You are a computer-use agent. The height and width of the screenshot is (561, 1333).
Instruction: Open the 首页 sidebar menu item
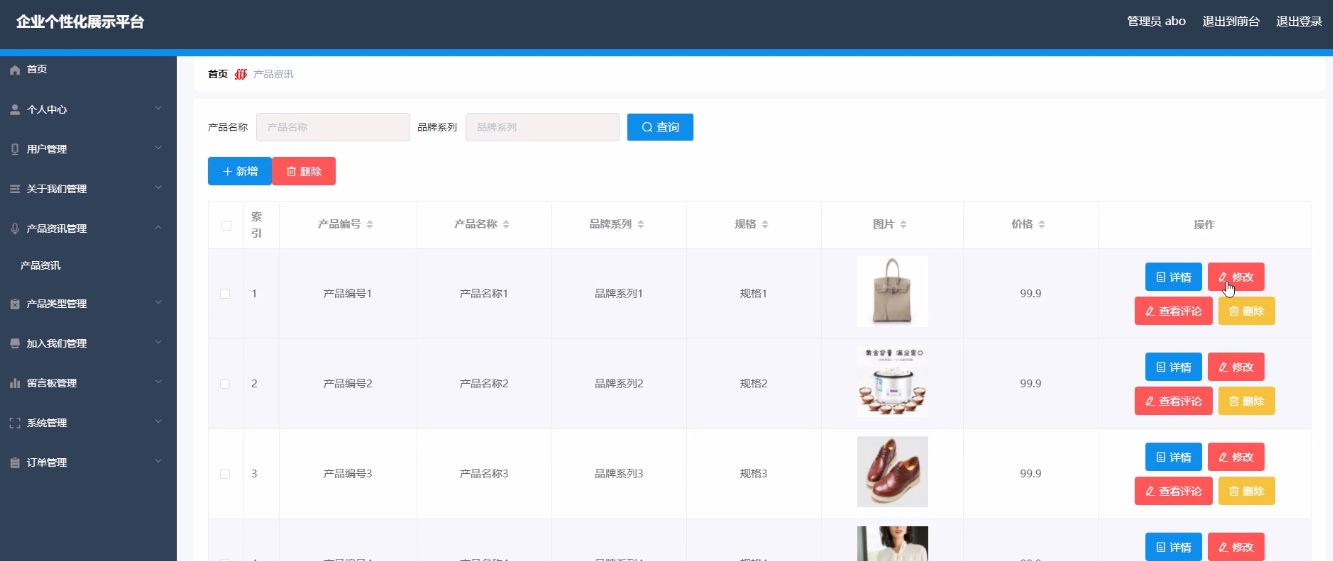coord(88,70)
